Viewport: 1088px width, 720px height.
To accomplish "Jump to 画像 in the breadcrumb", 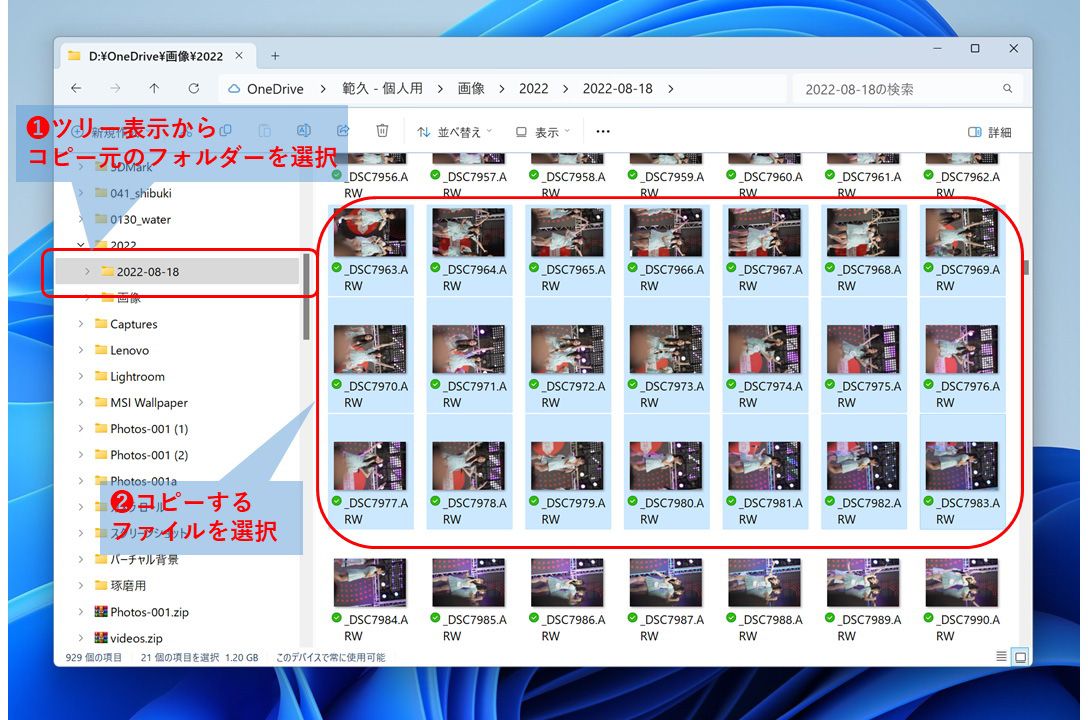I will click(470, 89).
